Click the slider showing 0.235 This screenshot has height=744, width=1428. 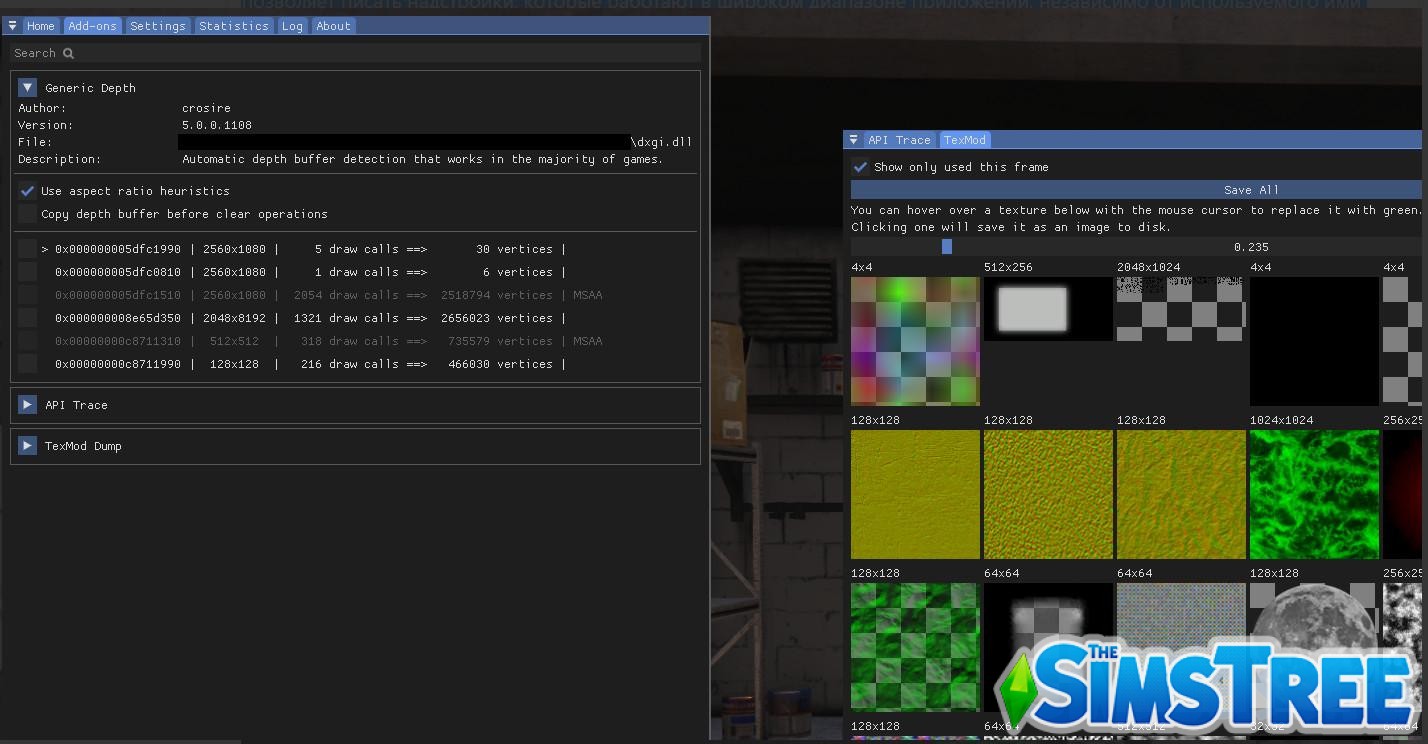tap(946, 247)
